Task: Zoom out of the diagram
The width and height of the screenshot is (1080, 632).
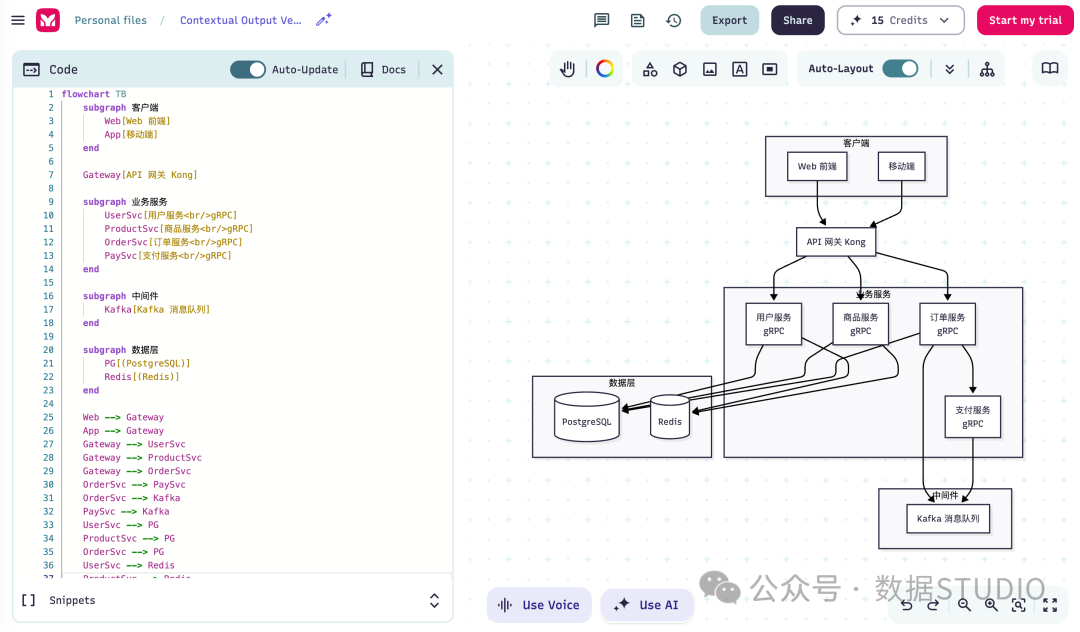Action: pos(964,605)
